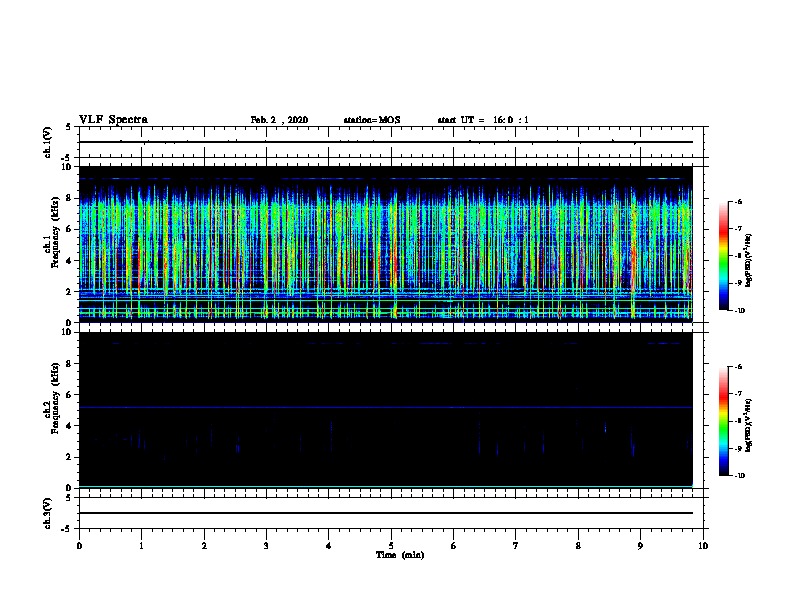Image resolution: width=792 pixels, height=612 pixels.
Task: Click the '-6' label on ch.1 color bar
Action: [x=738, y=201]
